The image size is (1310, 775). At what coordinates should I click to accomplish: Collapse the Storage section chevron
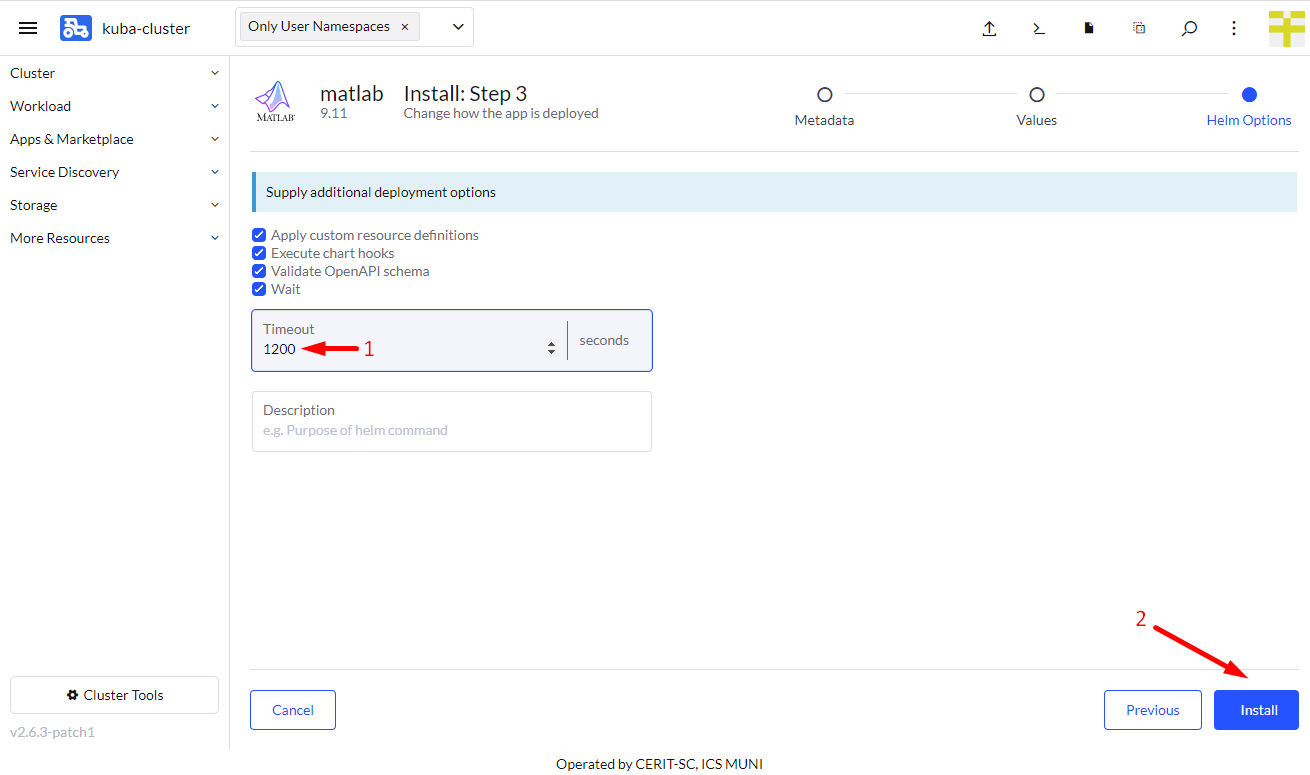click(214, 205)
